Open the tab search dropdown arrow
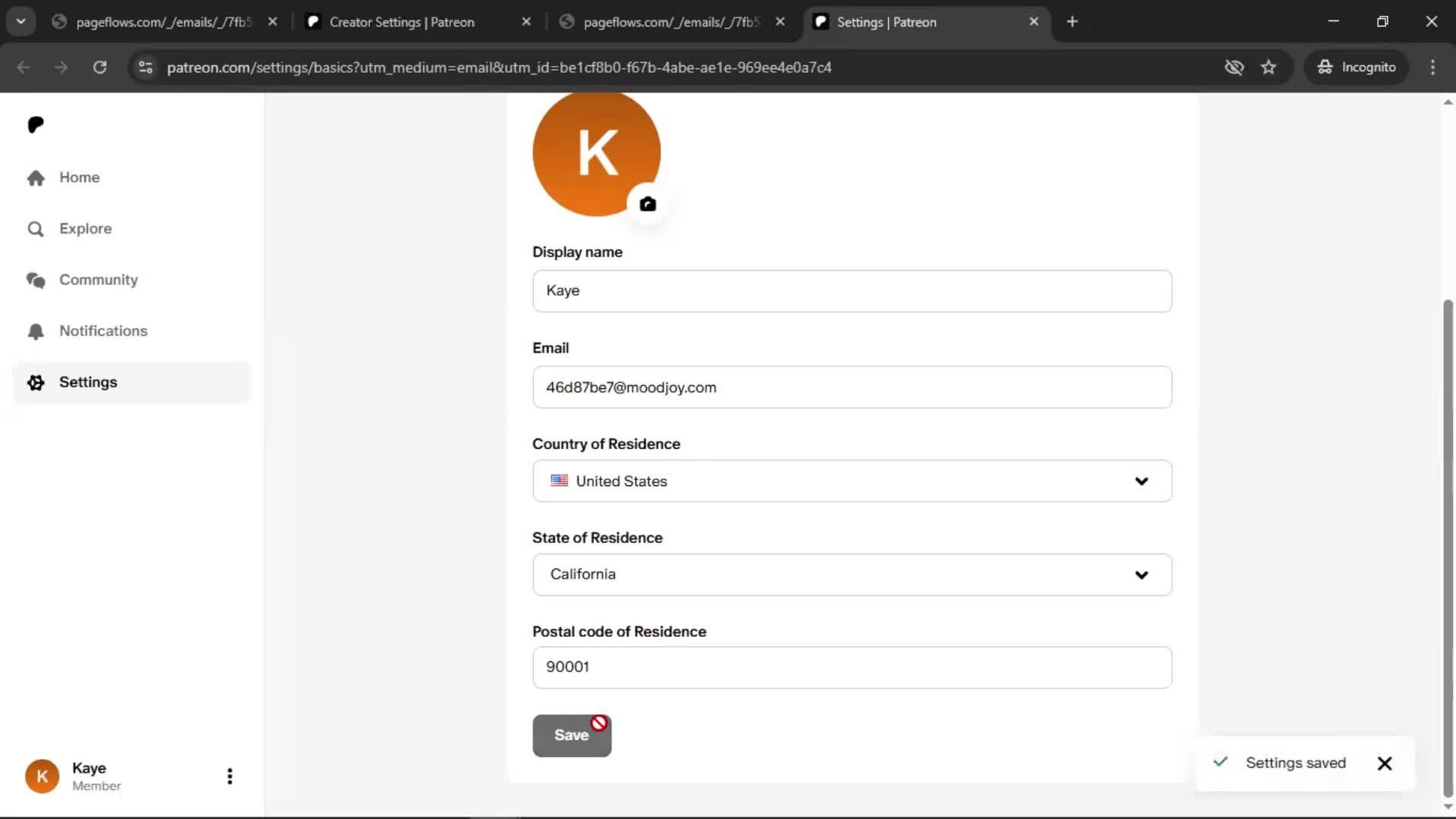 [x=21, y=22]
